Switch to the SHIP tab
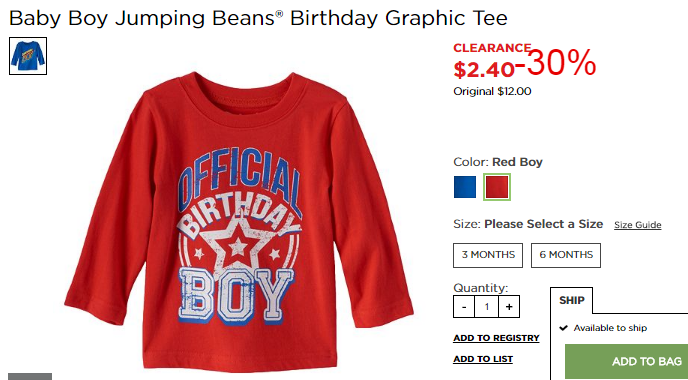 572,301
